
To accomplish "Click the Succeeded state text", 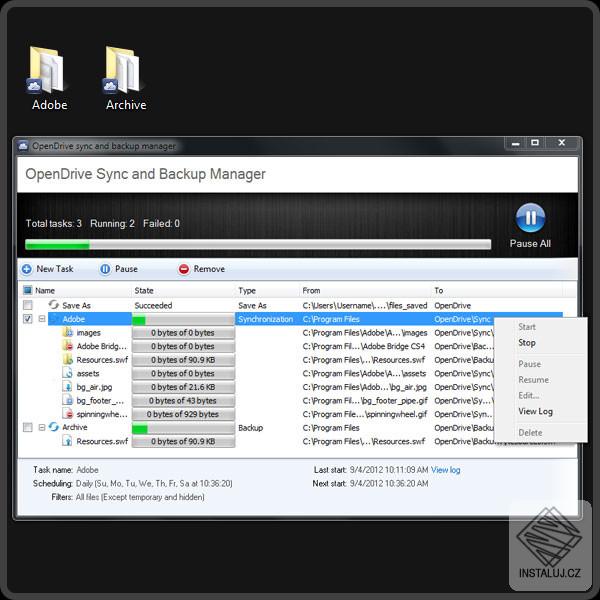I will tap(153, 305).
